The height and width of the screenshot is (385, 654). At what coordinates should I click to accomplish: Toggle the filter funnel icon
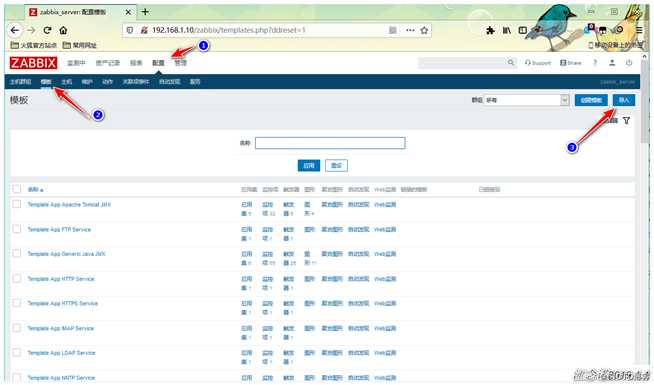click(626, 120)
